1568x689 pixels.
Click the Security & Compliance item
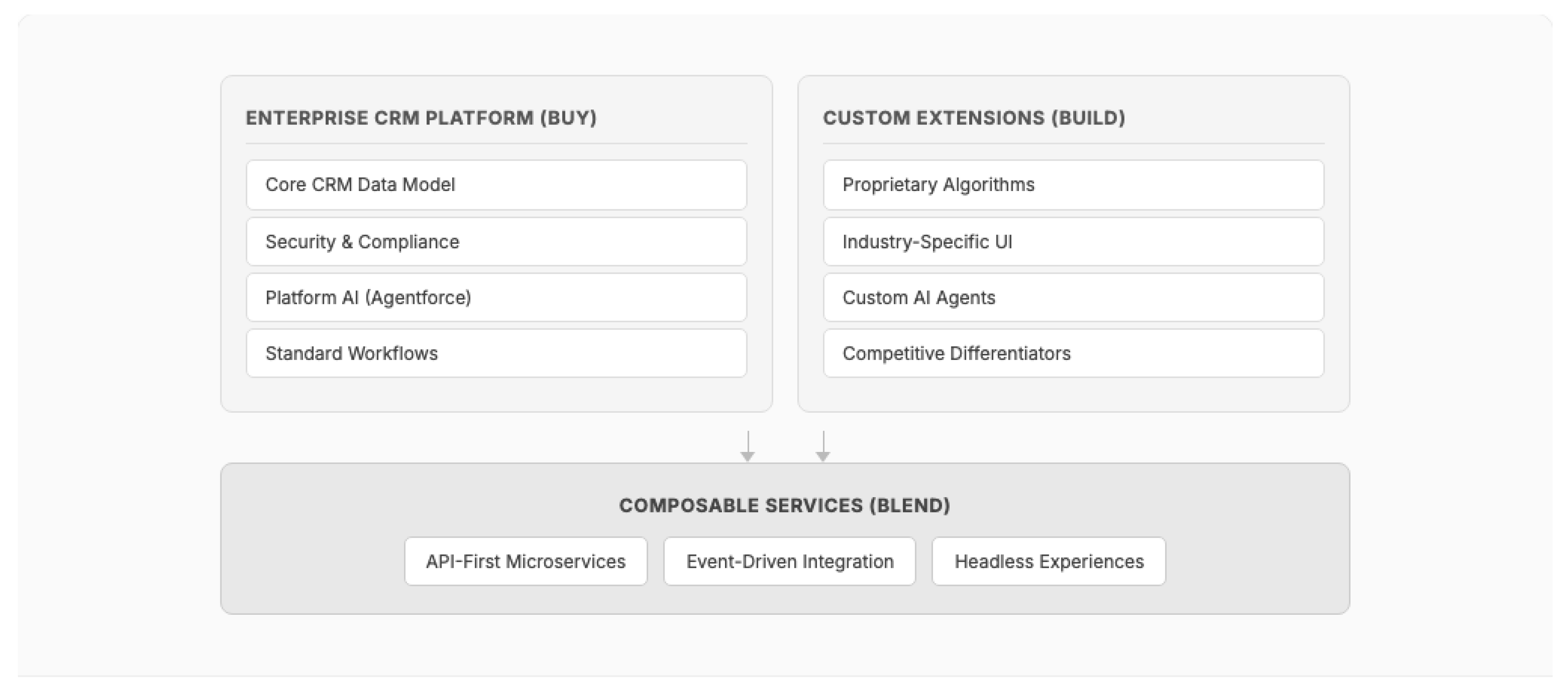496,242
